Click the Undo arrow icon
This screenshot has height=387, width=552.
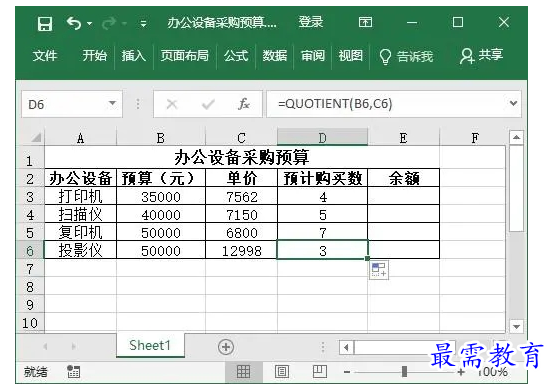click(74, 24)
